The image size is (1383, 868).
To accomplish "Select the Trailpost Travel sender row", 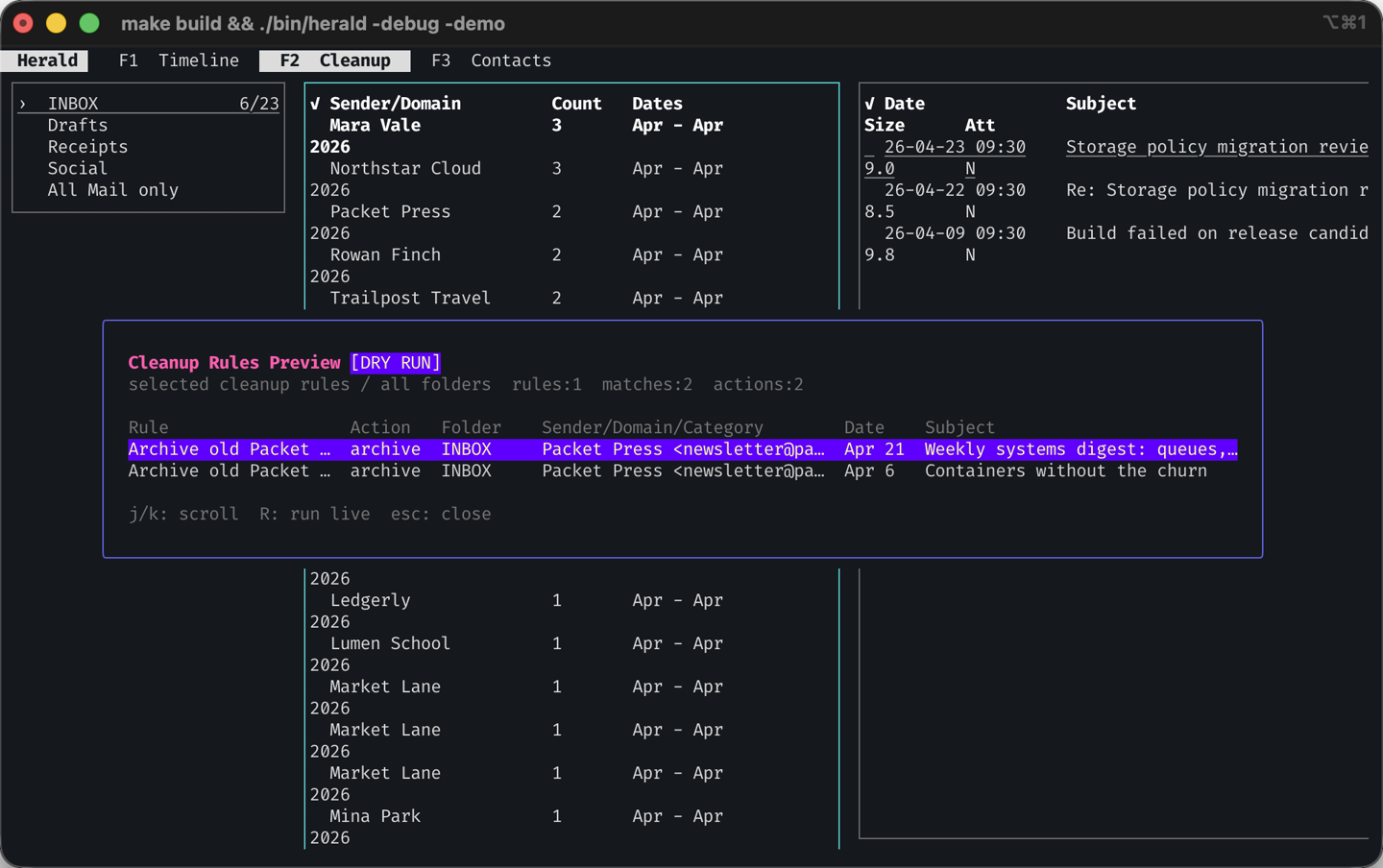I will click(570, 298).
